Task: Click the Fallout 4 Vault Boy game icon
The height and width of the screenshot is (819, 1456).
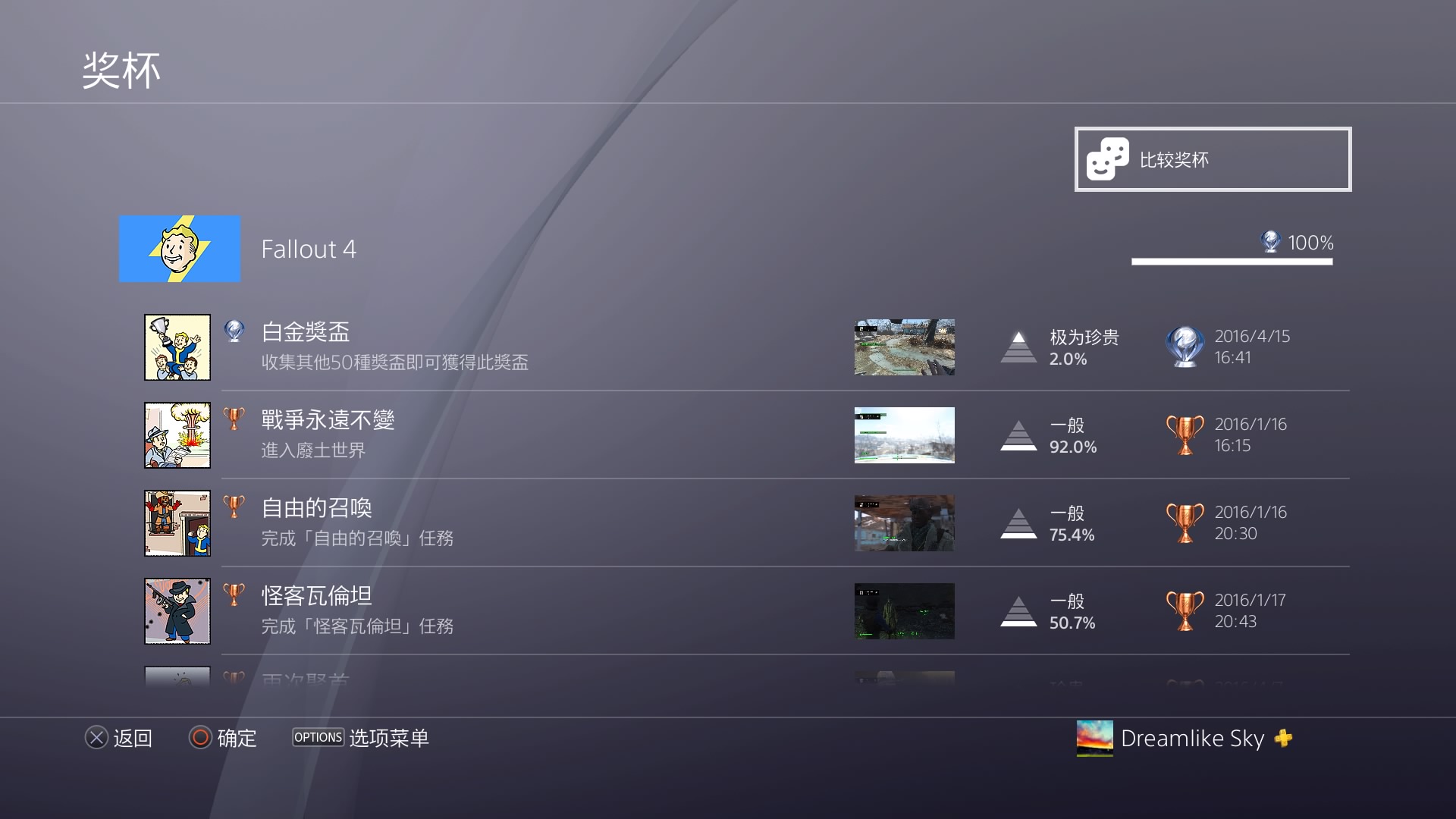Action: point(180,249)
